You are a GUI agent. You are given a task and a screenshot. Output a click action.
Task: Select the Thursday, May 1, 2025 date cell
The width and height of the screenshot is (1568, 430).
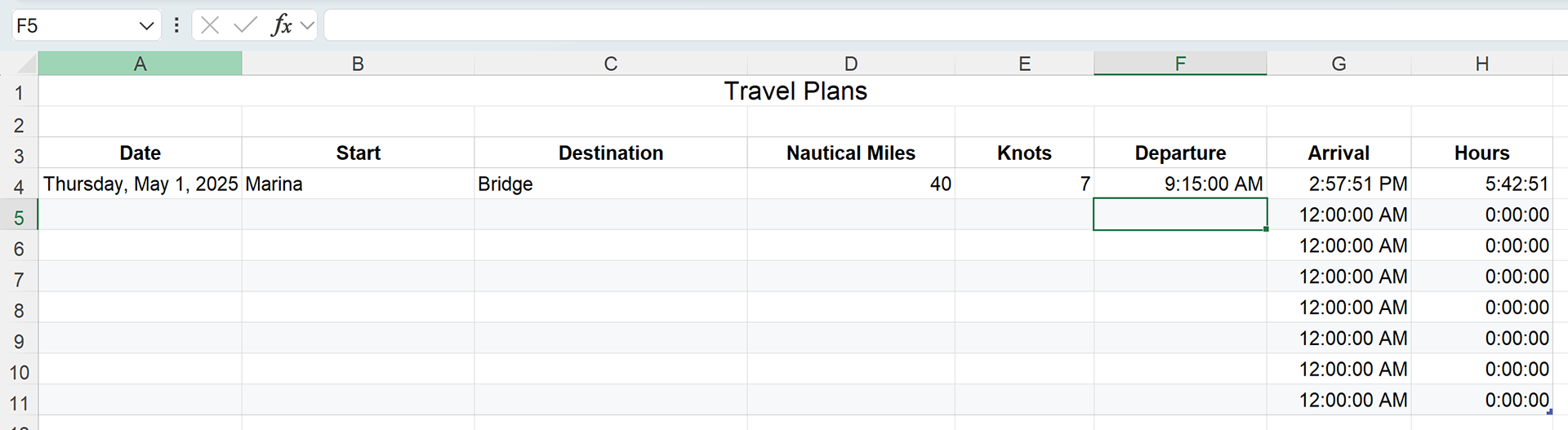coord(140,184)
